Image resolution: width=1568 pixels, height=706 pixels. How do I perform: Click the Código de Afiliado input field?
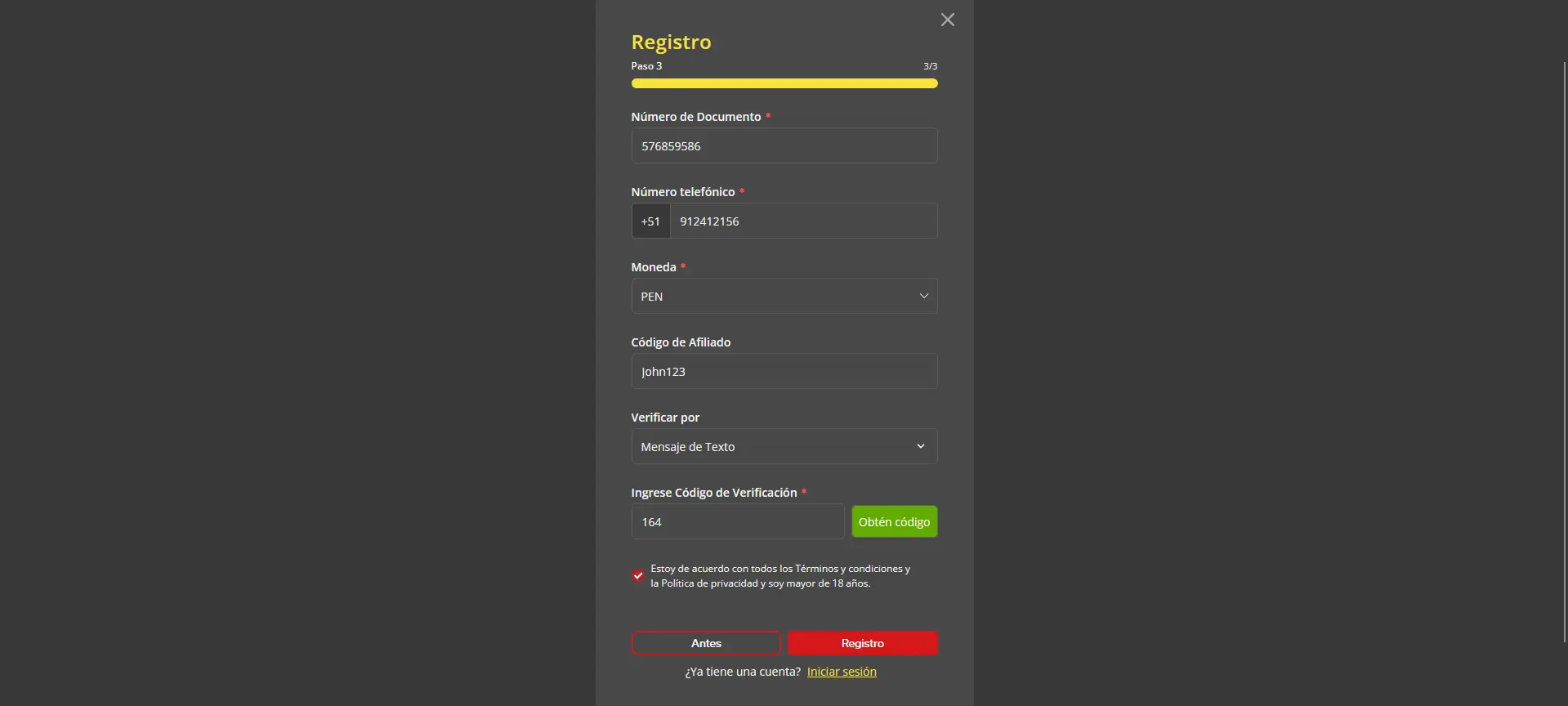tap(784, 371)
